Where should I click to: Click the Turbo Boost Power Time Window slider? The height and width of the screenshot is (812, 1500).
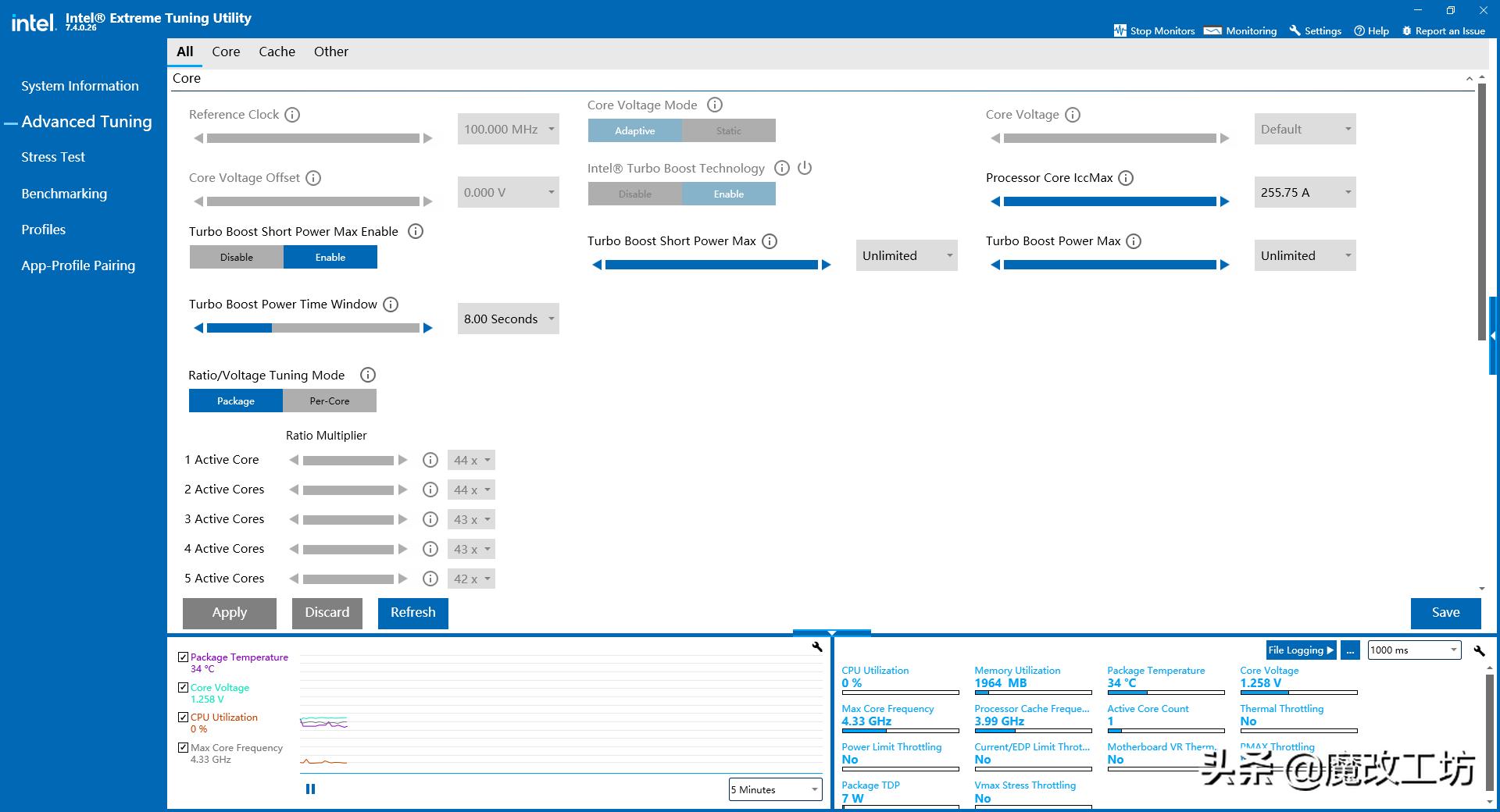coord(312,328)
